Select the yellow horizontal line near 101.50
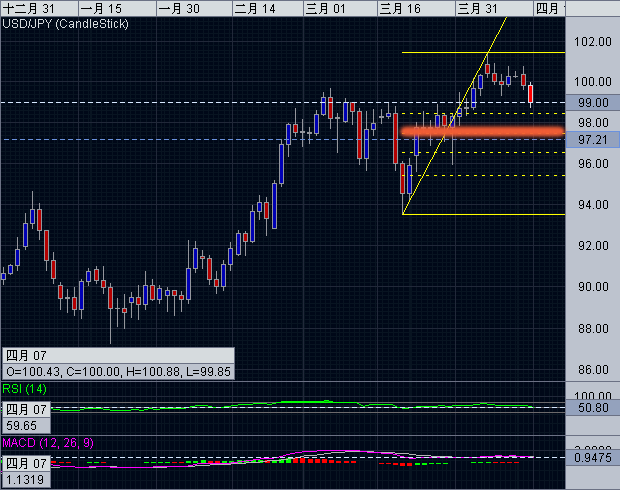The height and width of the screenshot is (490, 620). coord(483,52)
